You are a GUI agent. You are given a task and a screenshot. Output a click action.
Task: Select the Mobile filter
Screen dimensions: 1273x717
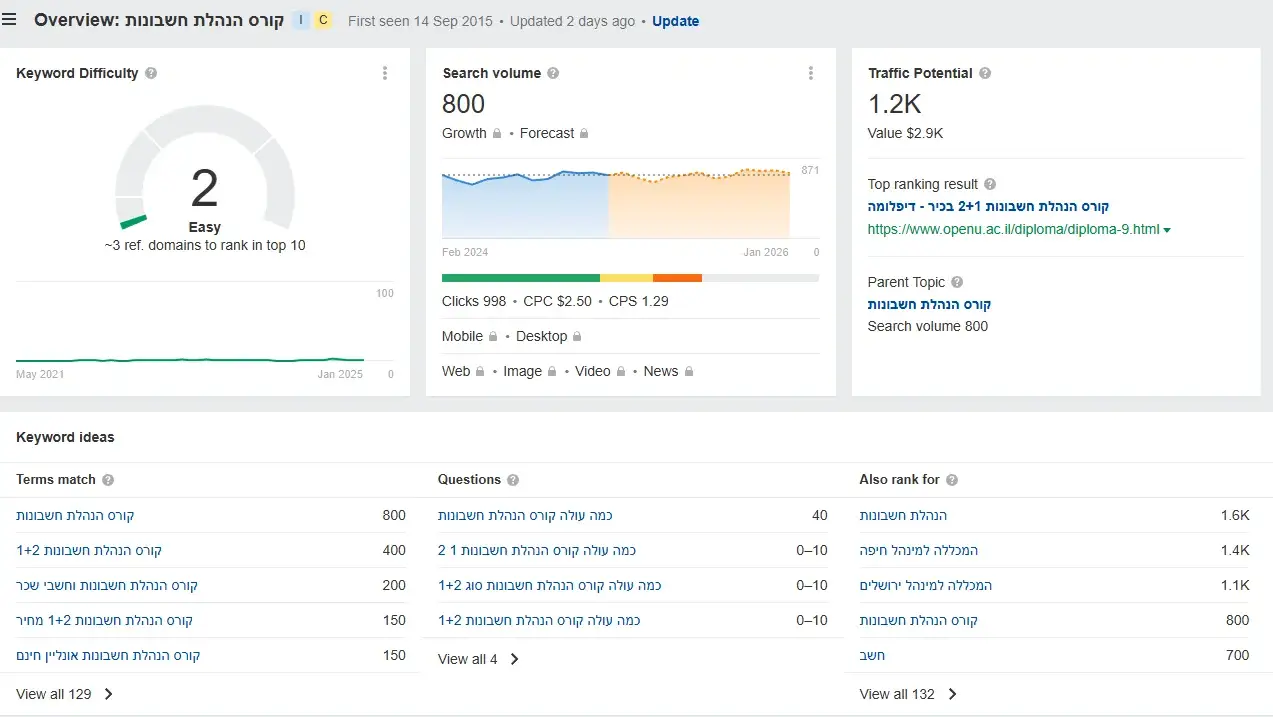click(462, 336)
